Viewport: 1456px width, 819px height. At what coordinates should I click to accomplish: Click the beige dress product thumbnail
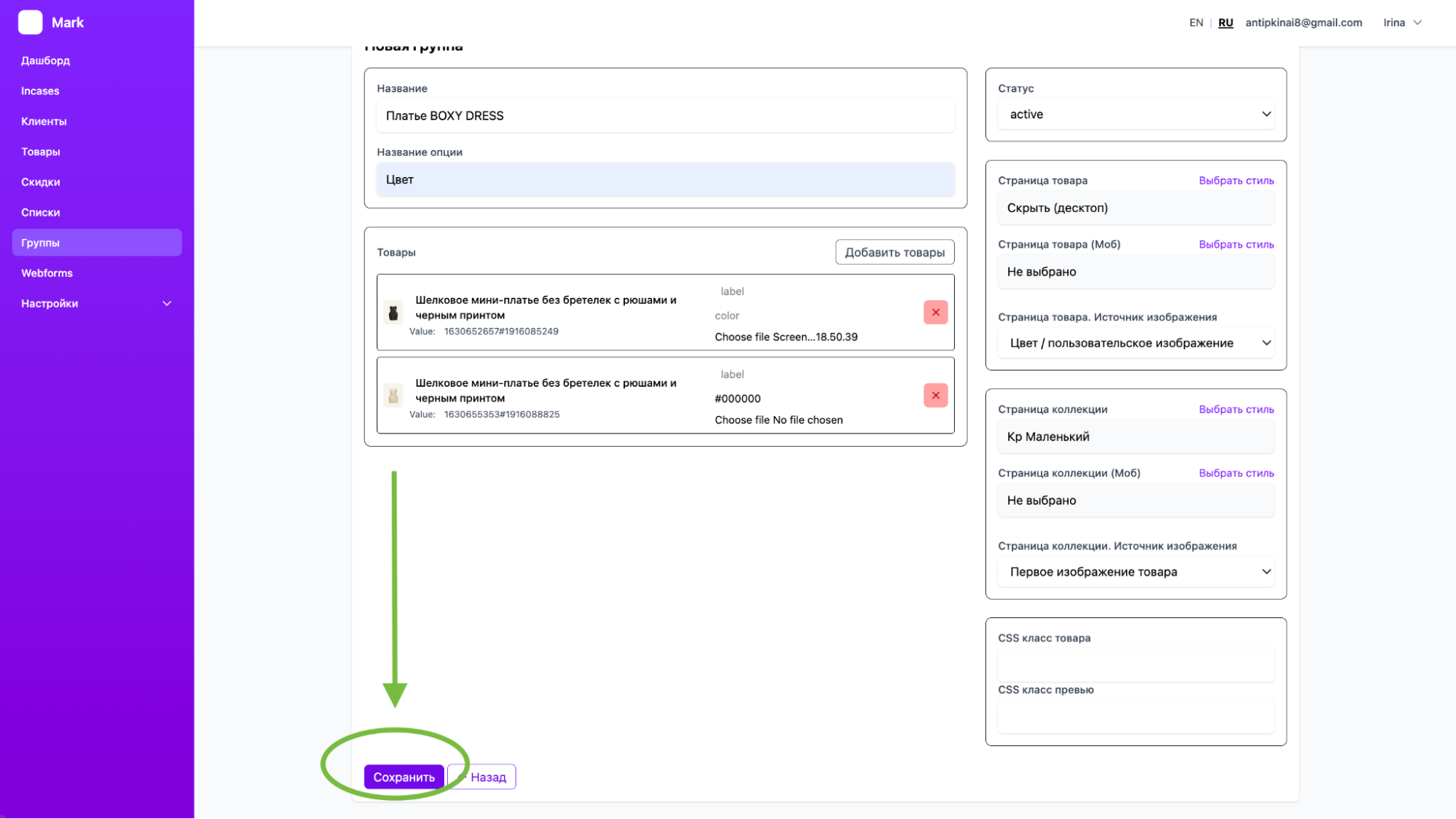pos(393,396)
